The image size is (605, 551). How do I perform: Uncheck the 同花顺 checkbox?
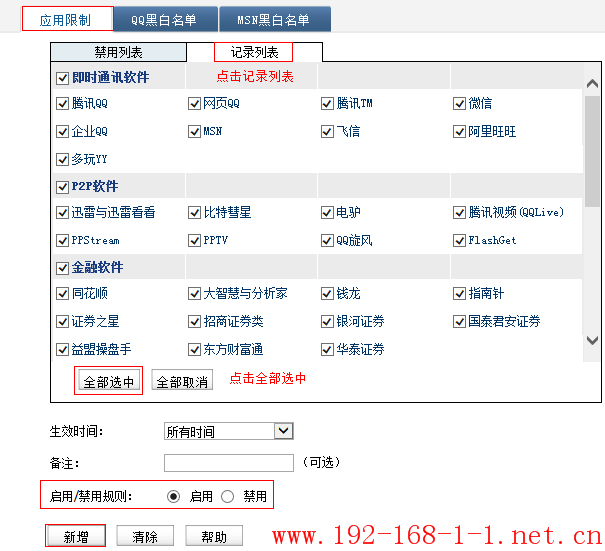pos(62,294)
